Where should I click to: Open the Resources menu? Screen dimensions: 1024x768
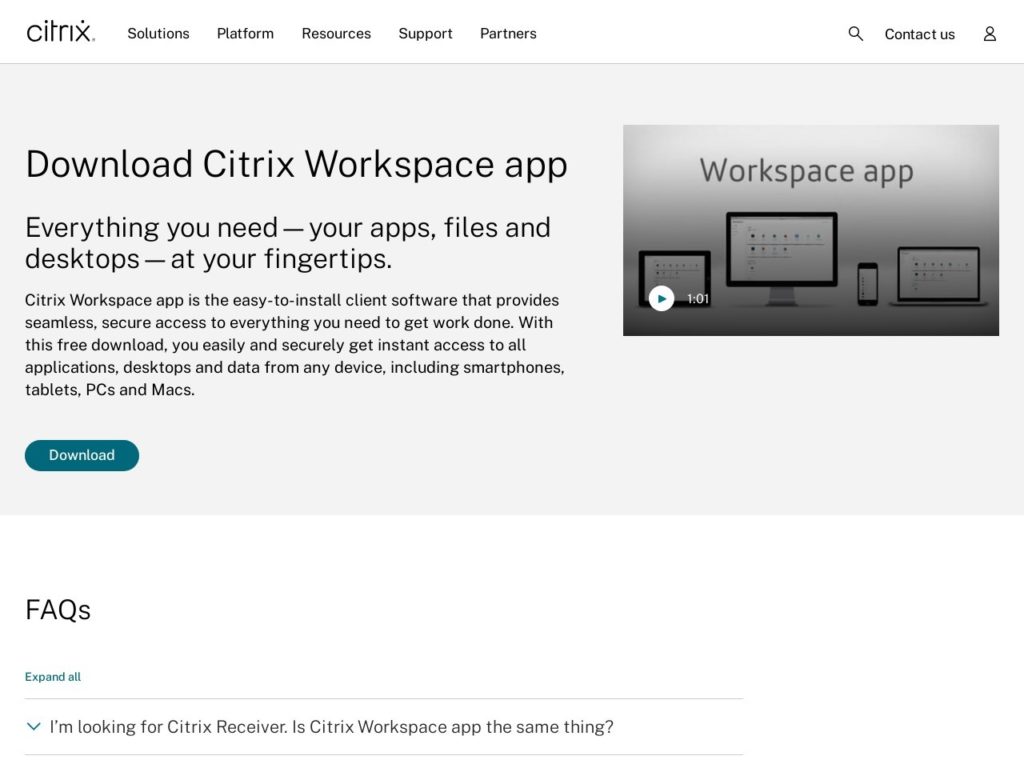[x=336, y=33]
